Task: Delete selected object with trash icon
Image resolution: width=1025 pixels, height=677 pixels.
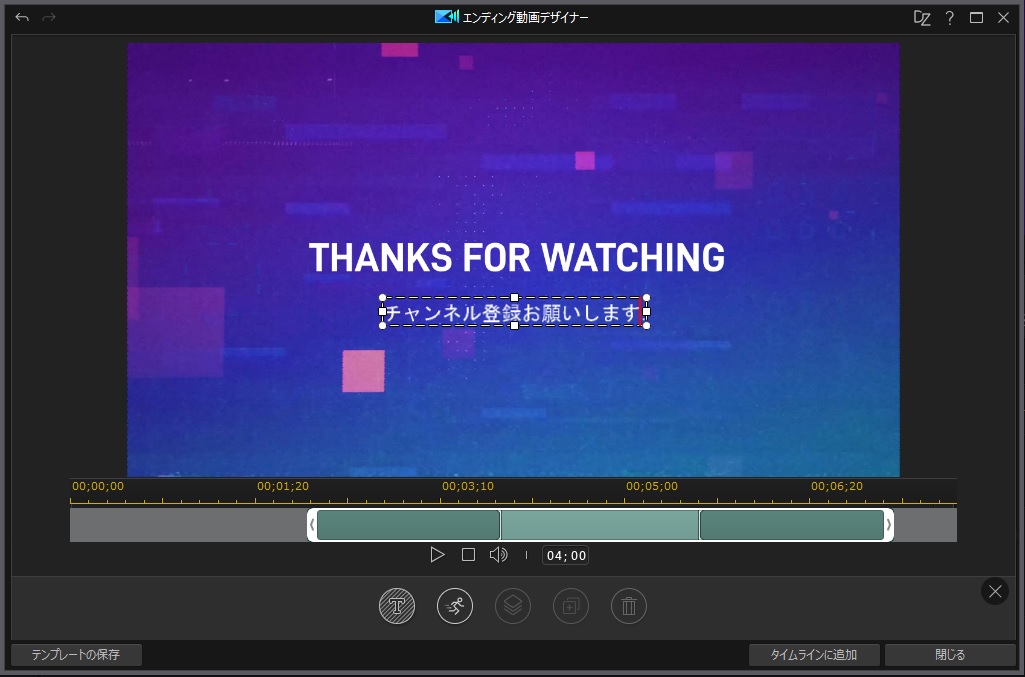Action: click(x=629, y=606)
